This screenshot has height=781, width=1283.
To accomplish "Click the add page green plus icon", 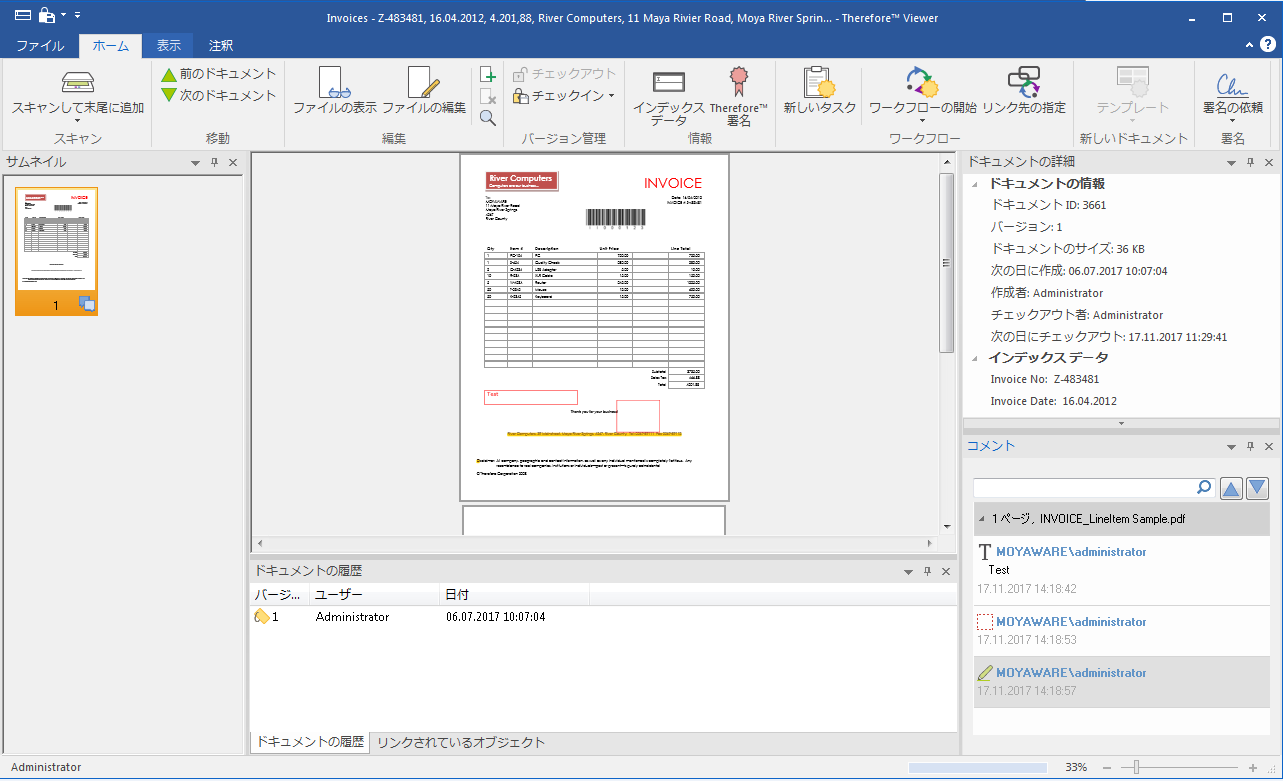I will [x=487, y=74].
